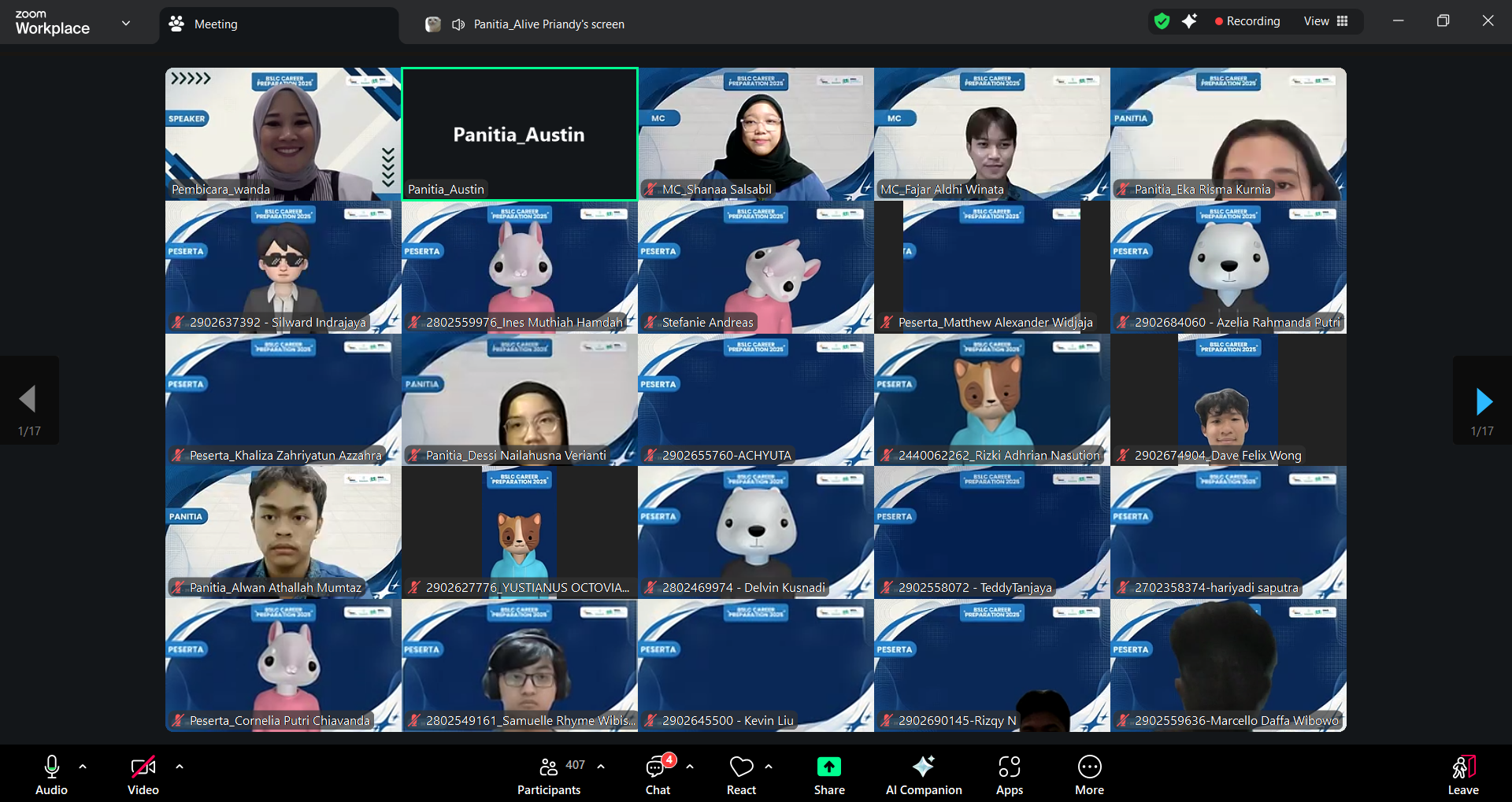Image resolution: width=1512 pixels, height=802 pixels.
Task: Open the Apps icon
Action: click(1009, 767)
